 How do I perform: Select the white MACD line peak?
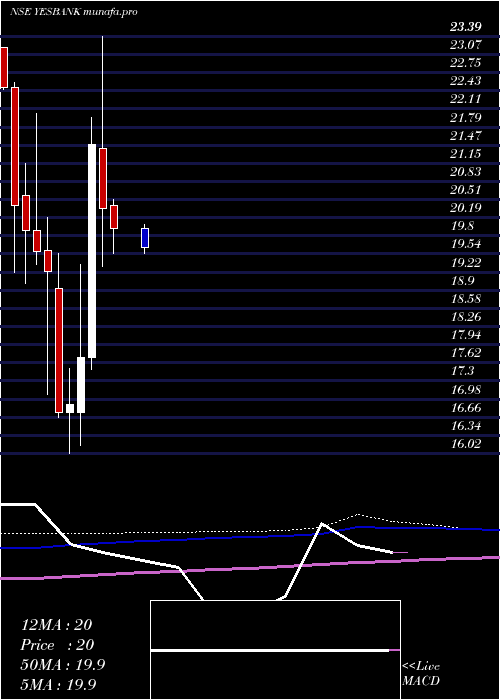[322, 524]
